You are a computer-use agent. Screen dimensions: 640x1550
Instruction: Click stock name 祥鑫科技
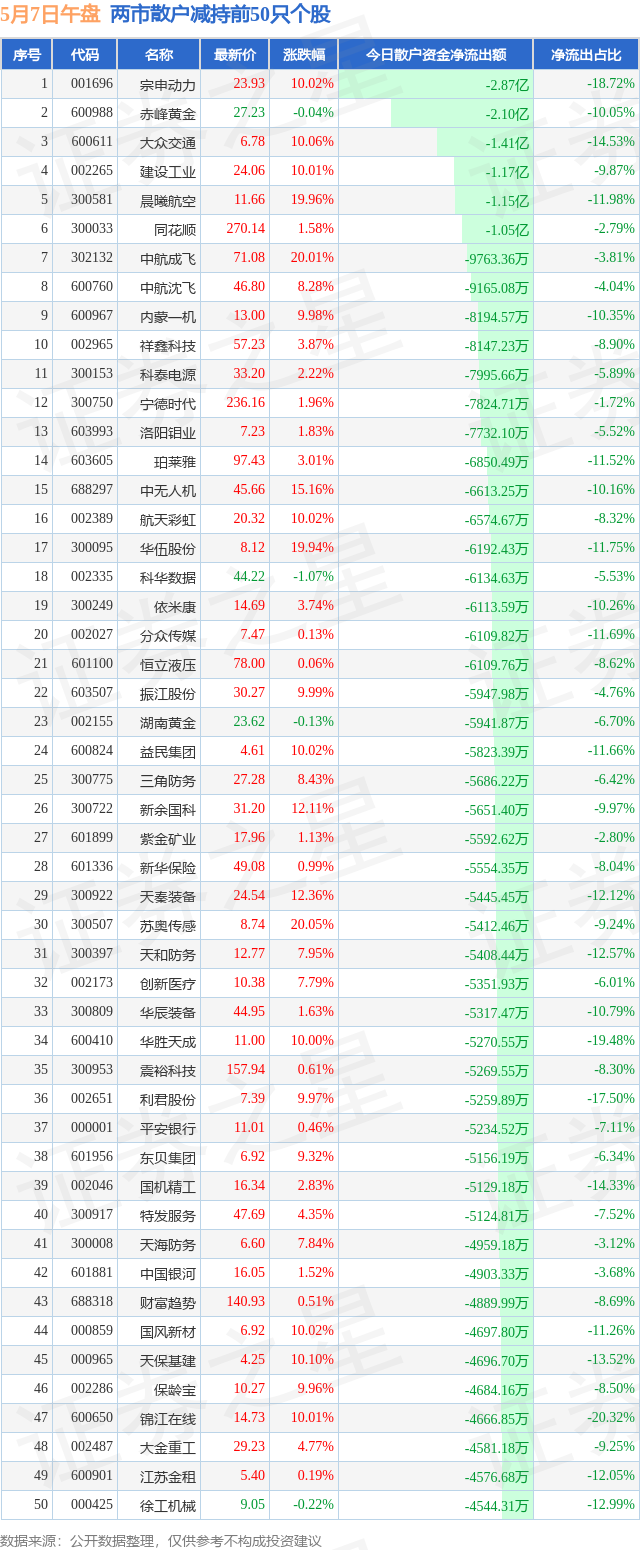click(168, 346)
